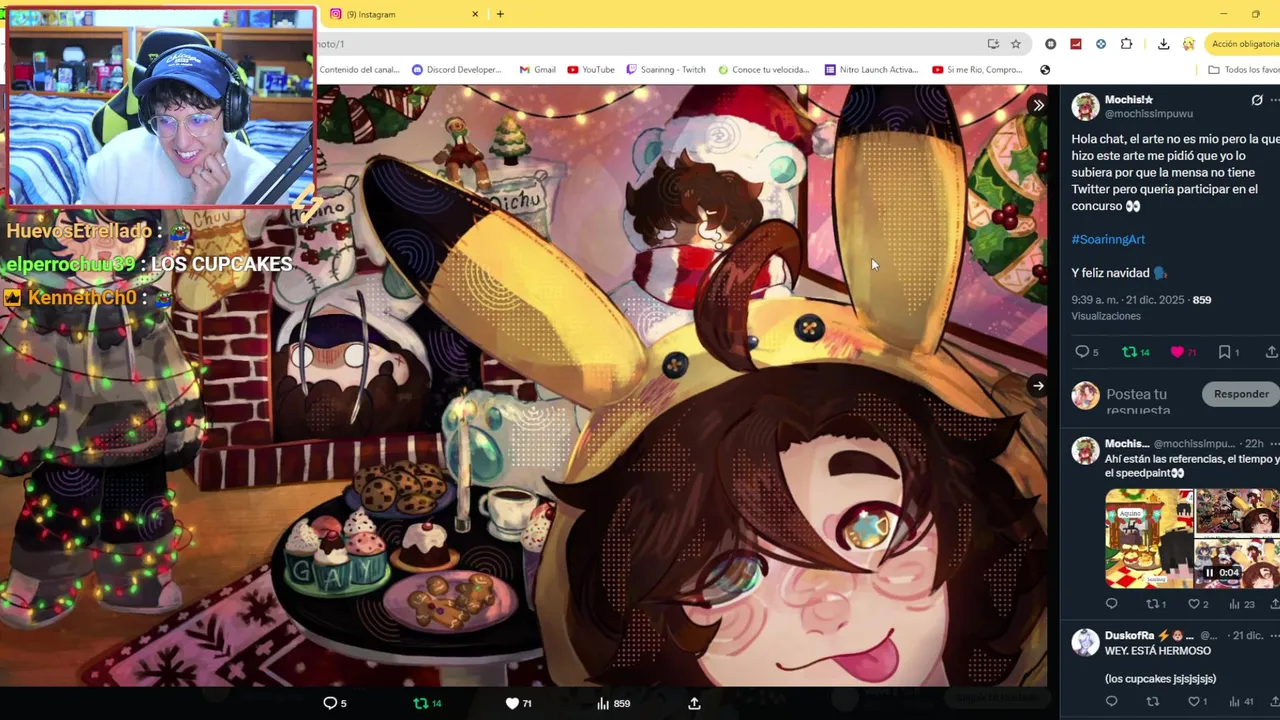View analytics showing 41 on DuskofRa comment
Image resolution: width=1280 pixels, height=720 pixels.
[1242, 702]
